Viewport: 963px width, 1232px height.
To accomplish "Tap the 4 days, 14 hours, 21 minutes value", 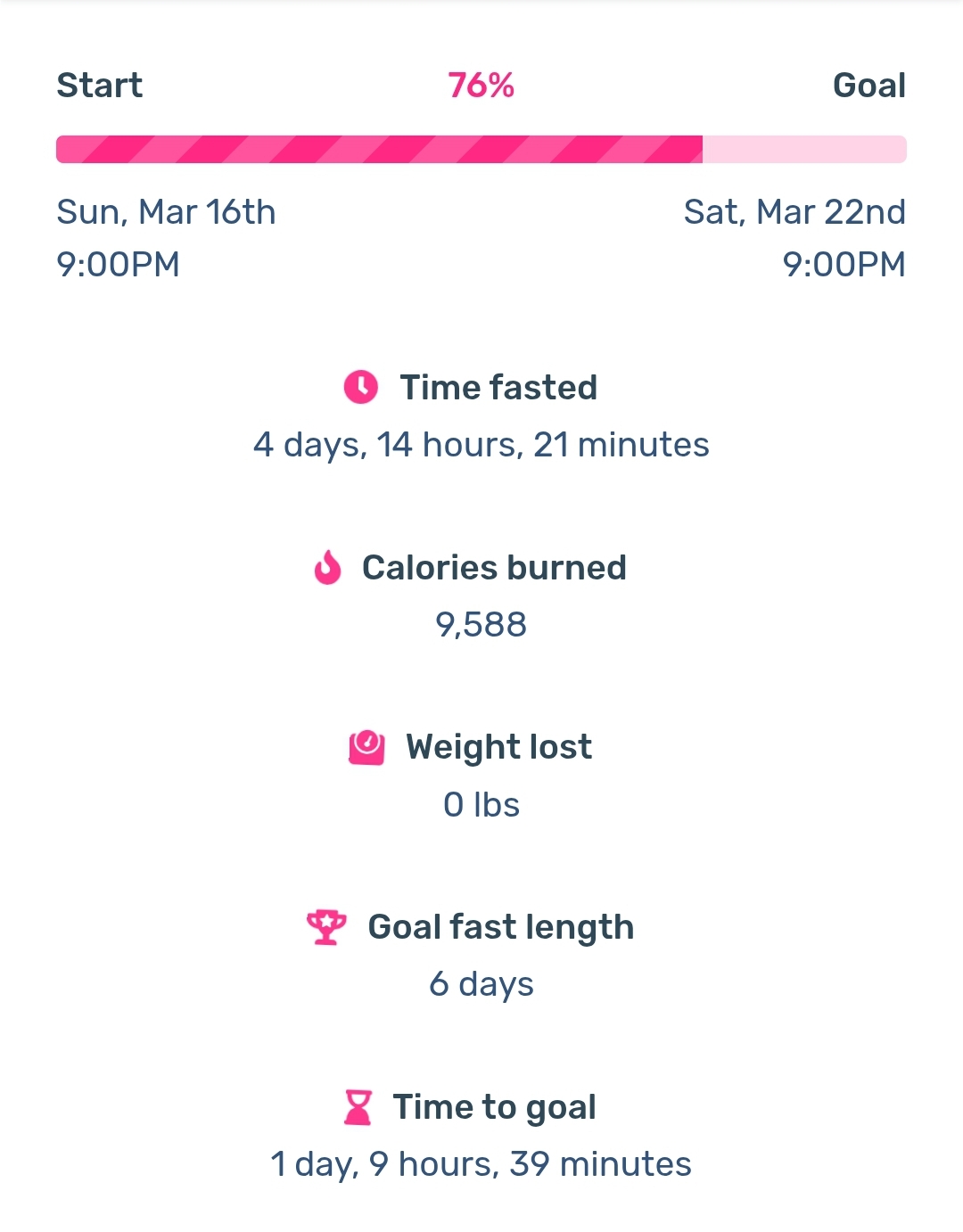I will (x=481, y=445).
